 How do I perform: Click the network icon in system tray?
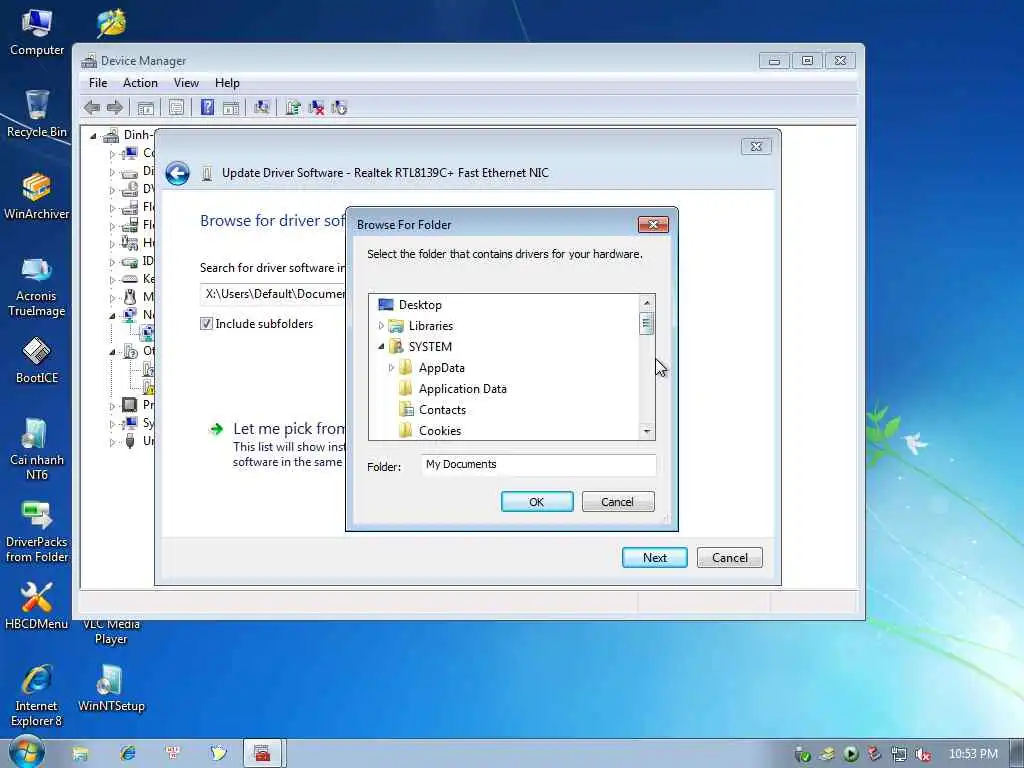(899, 754)
